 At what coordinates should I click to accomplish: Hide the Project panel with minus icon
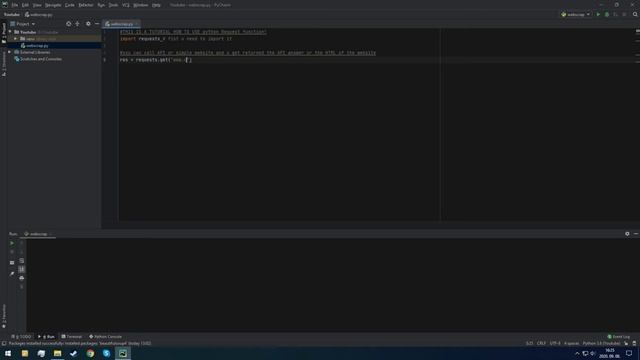pyautogui.click(x=97, y=24)
